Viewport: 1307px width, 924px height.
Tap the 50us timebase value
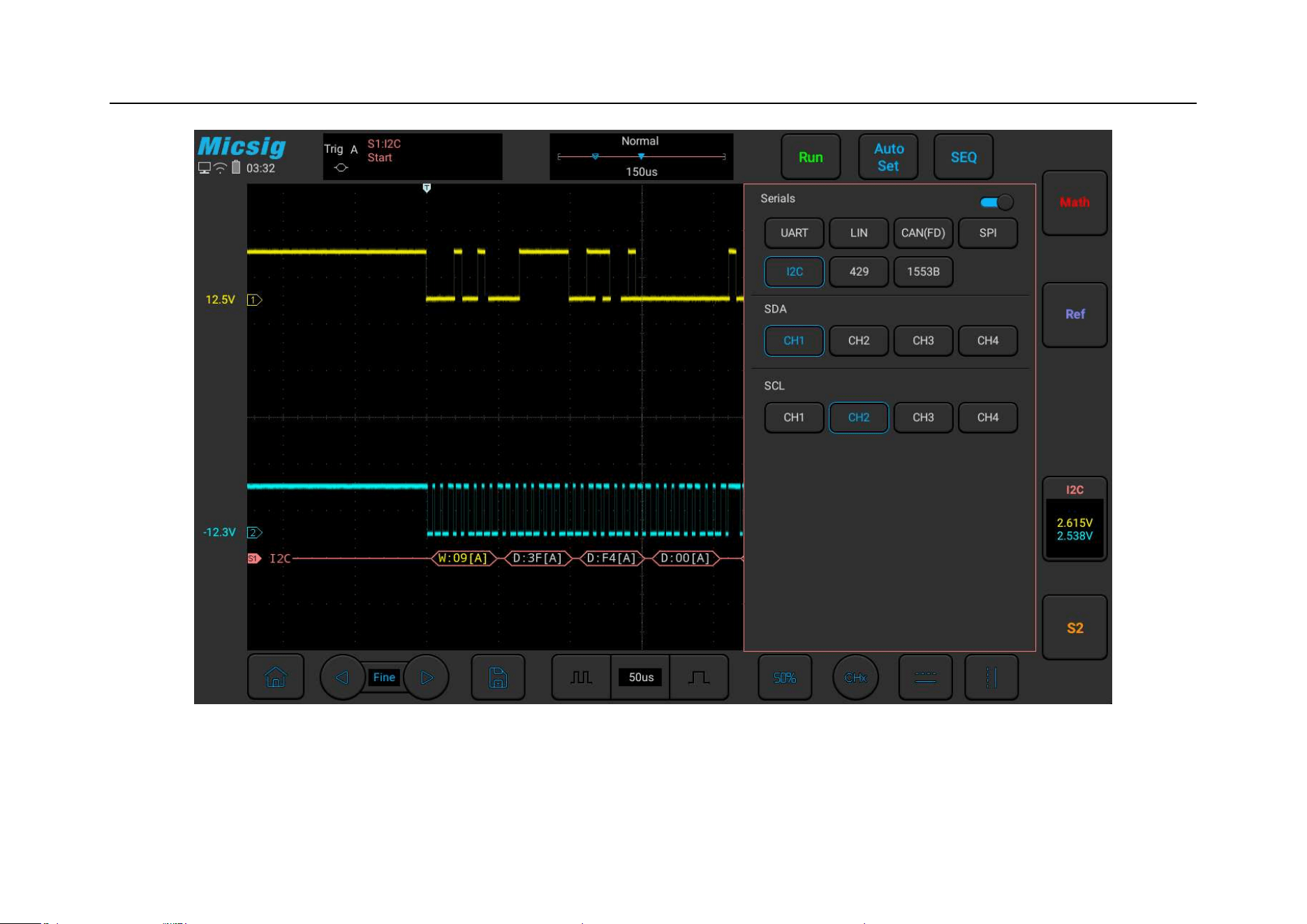click(x=641, y=677)
